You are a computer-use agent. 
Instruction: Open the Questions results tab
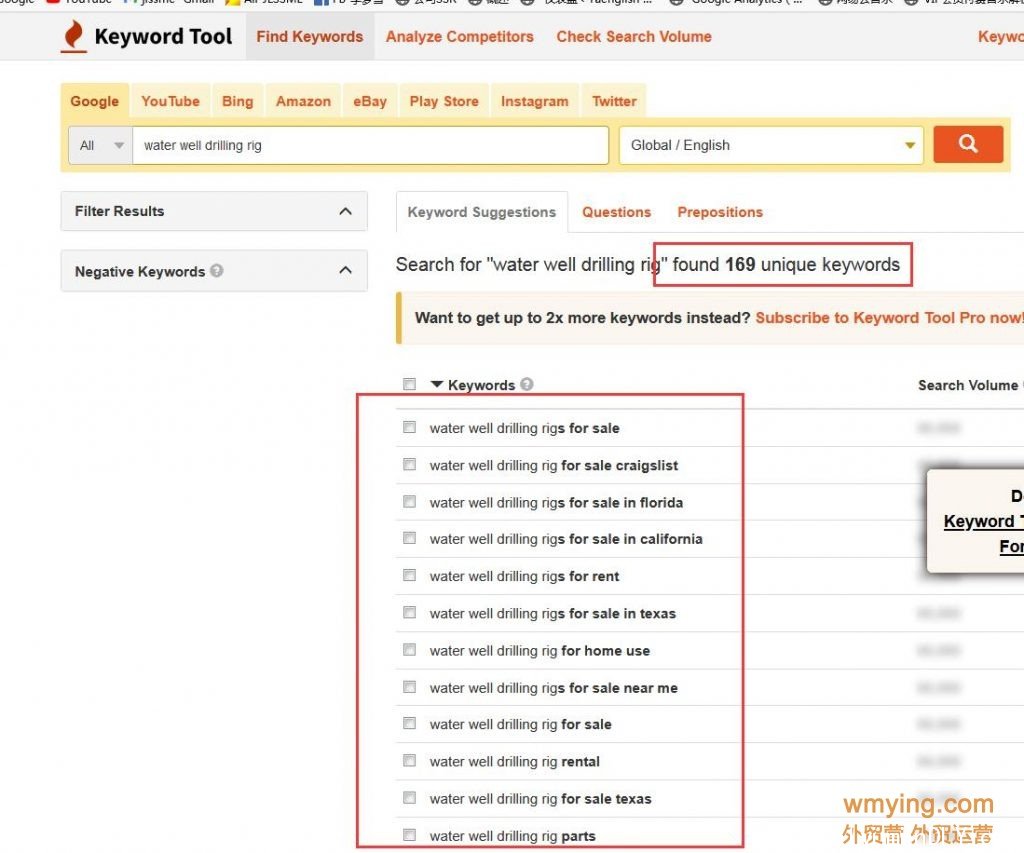pos(616,212)
